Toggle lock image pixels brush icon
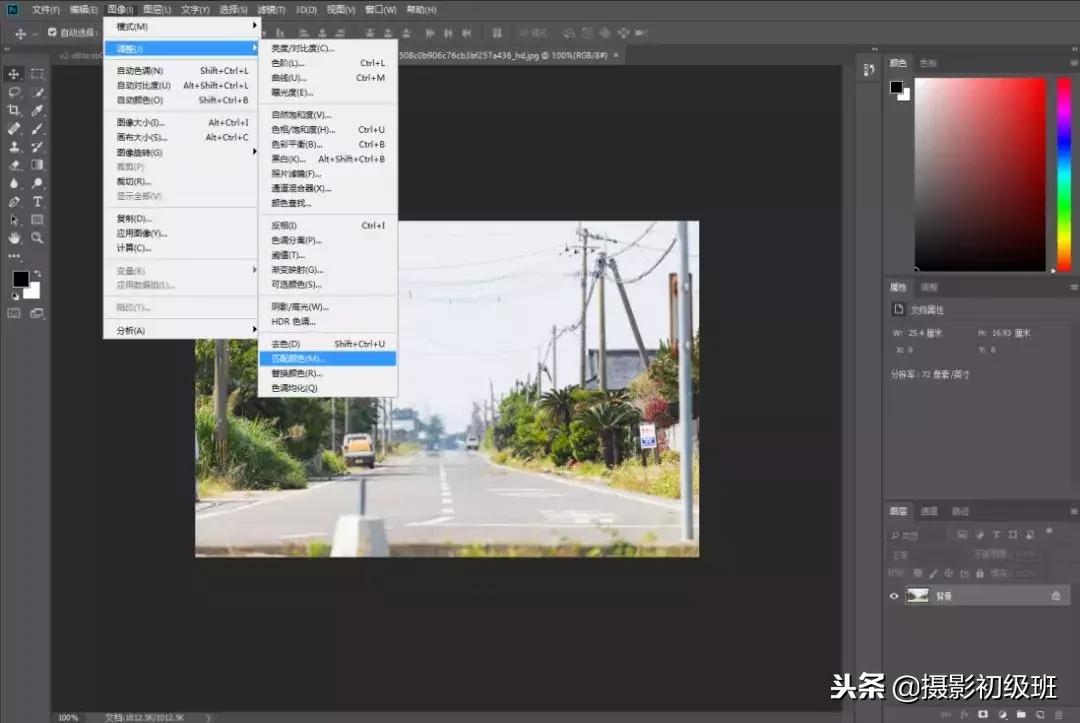The width and height of the screenshot is (1080, 723). 933,573
